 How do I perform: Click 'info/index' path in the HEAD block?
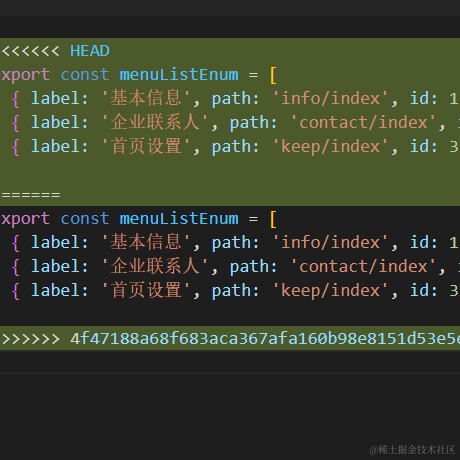[331, 99]
